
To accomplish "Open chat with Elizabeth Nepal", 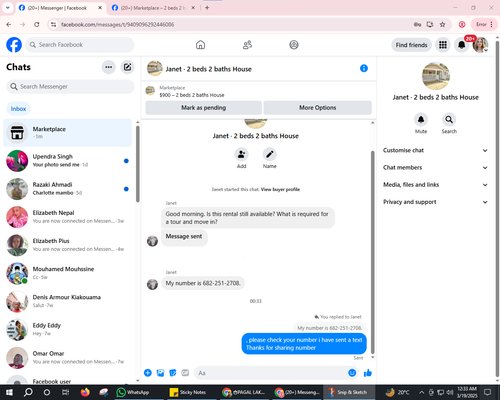I will (x=67, y=217).
